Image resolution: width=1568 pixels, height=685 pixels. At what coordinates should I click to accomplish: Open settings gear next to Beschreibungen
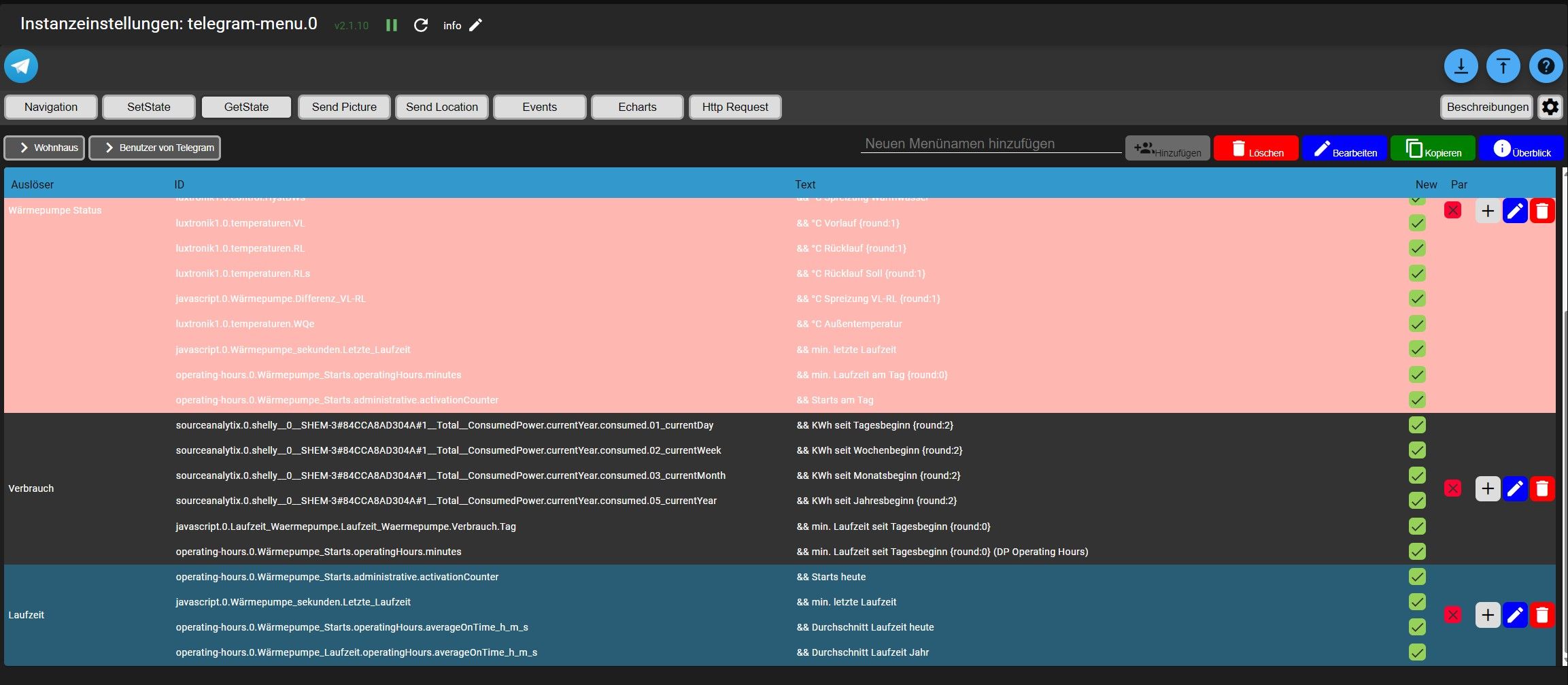click(1550, 107)
